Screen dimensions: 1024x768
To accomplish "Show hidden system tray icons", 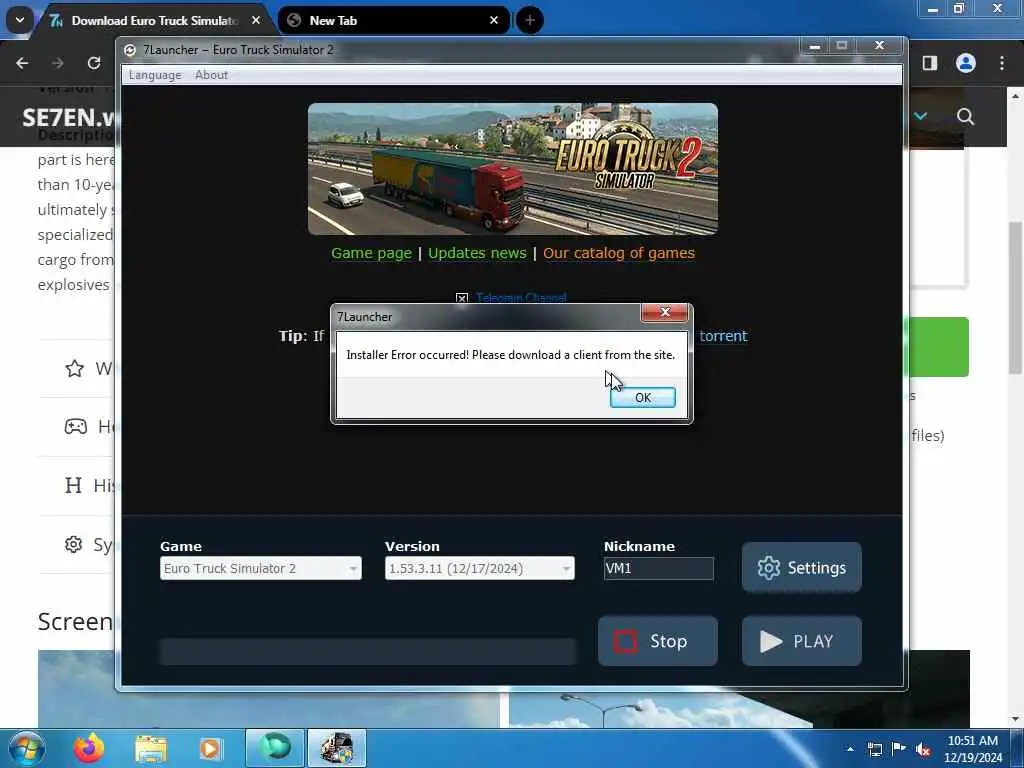I will pyautogui.click(x=850, y=749).
